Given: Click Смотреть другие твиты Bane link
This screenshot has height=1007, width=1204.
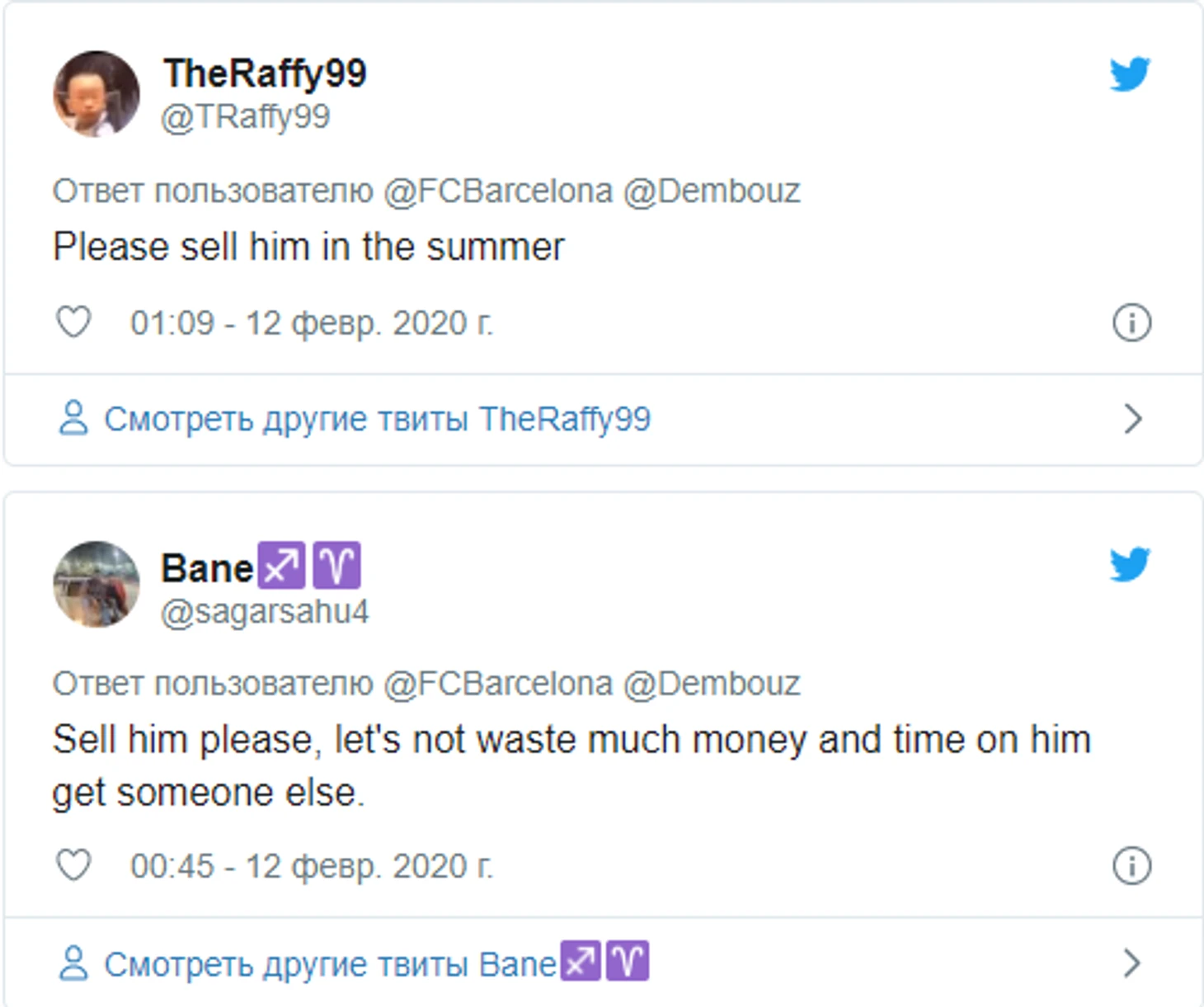Looking at the screenshot, I should point(376,962).
